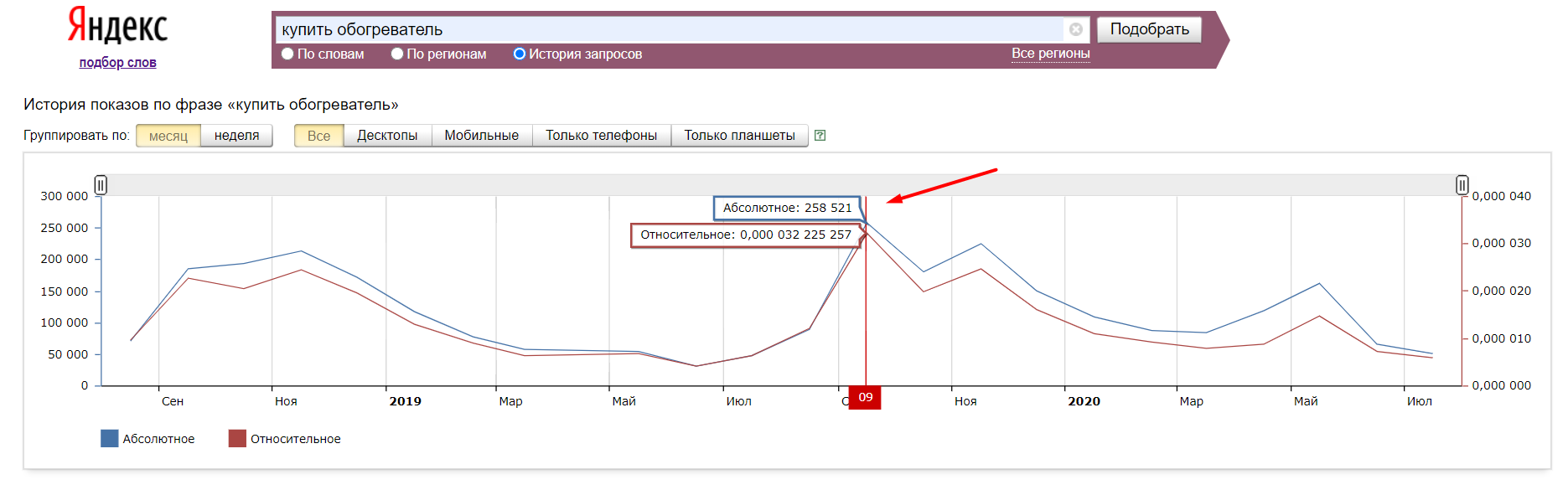
Task: Click the red '09' month marker on the axis
Action: 865,397
